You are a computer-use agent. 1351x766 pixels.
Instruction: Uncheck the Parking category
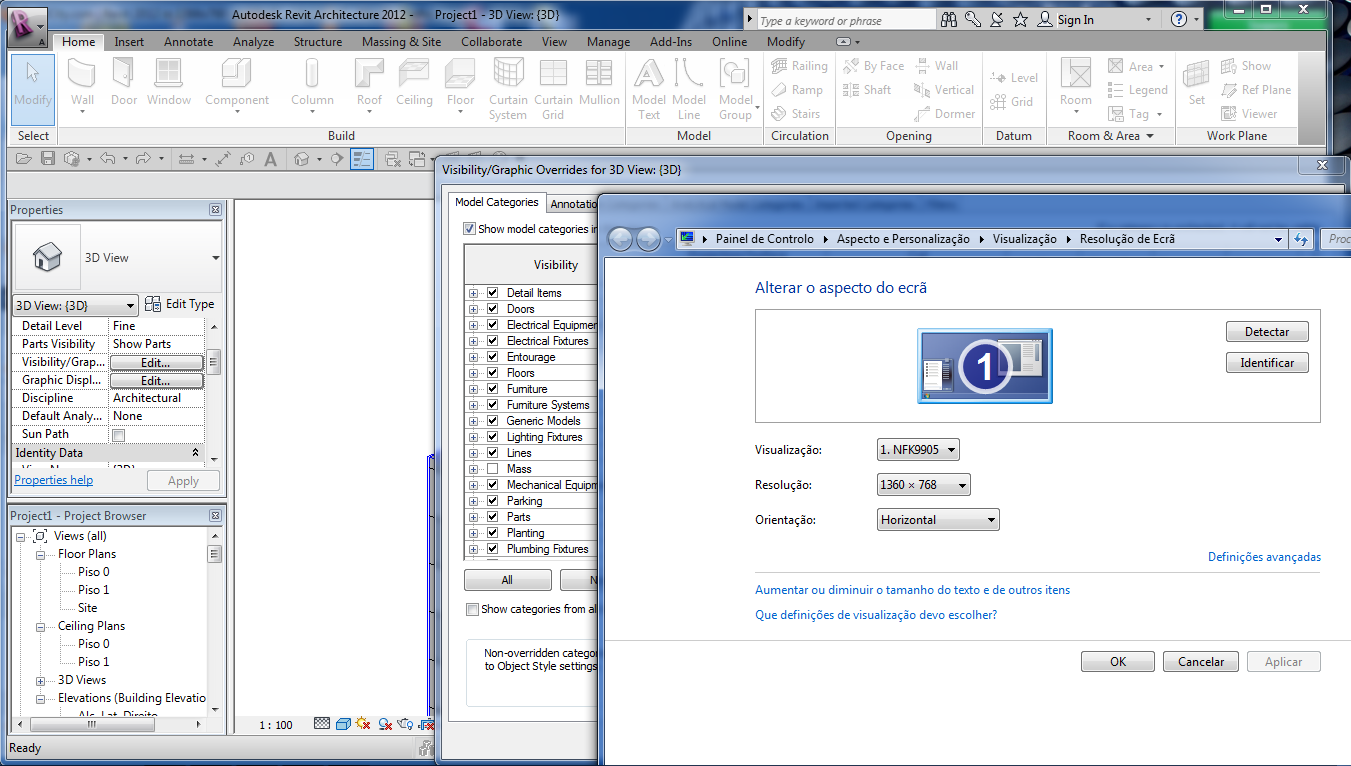coord(492,501)
